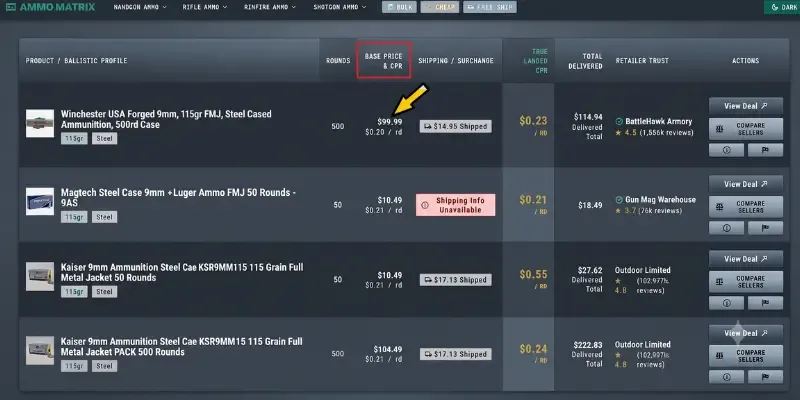
Task: Compare sellers for Kaiser PACK 500 Rounds
Action: tap(745, 356)
